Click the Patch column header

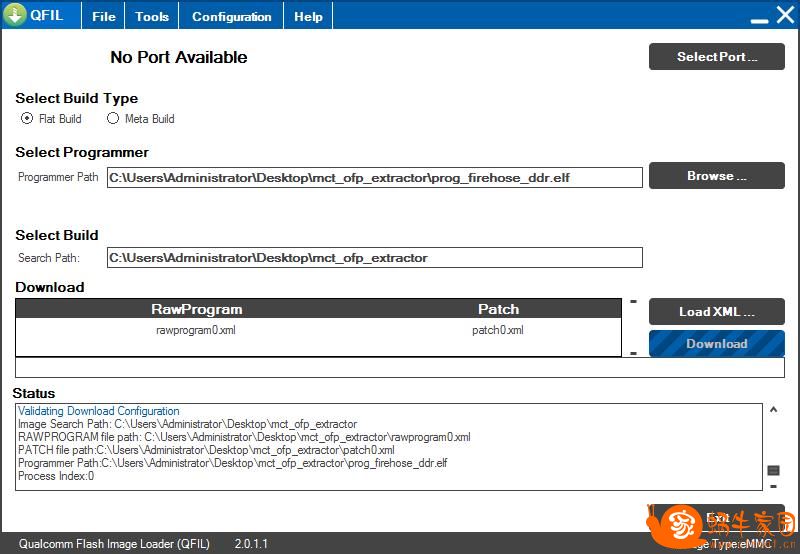tap(498, 309)
